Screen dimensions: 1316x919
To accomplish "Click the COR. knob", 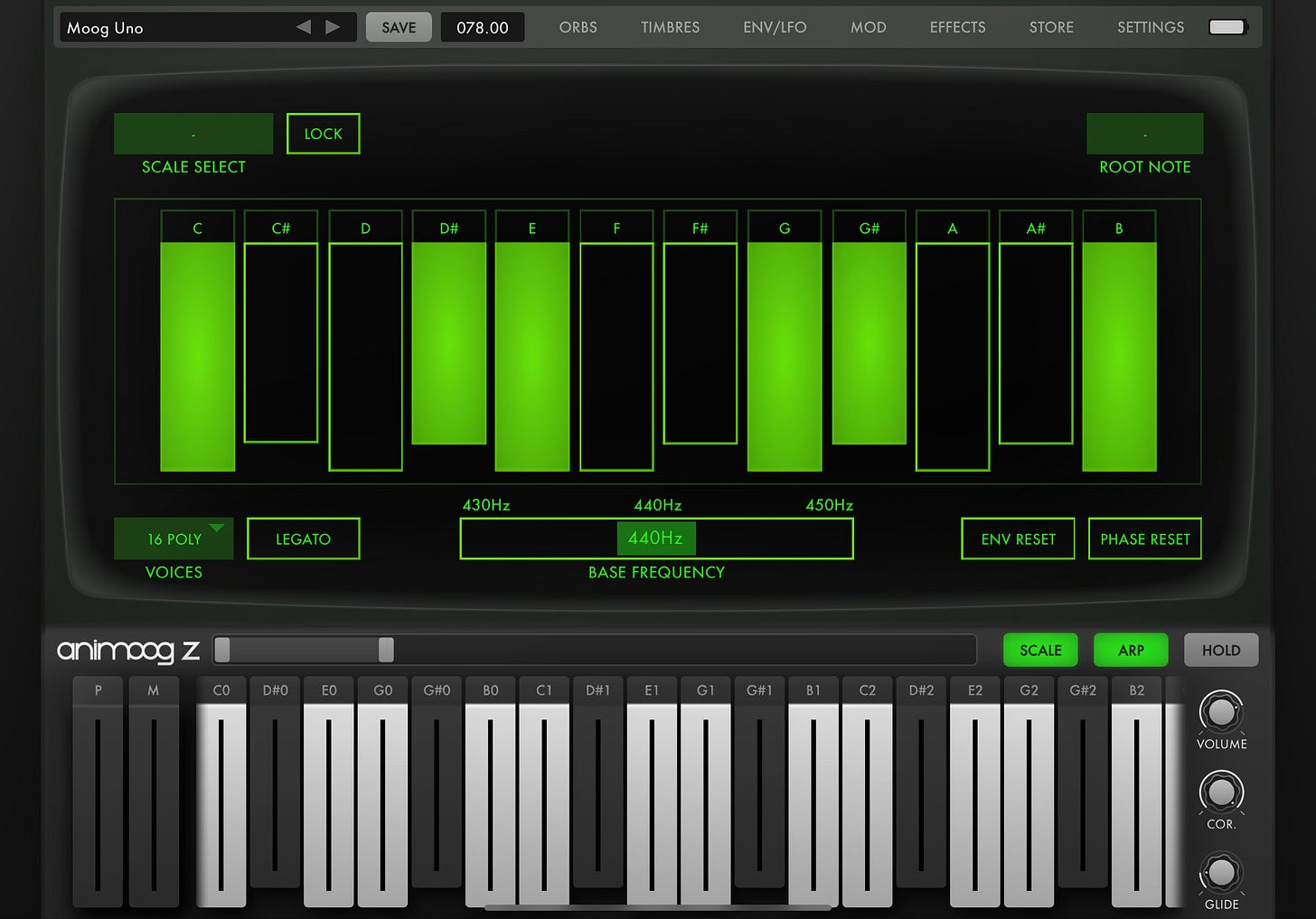I will [1221, 792].
